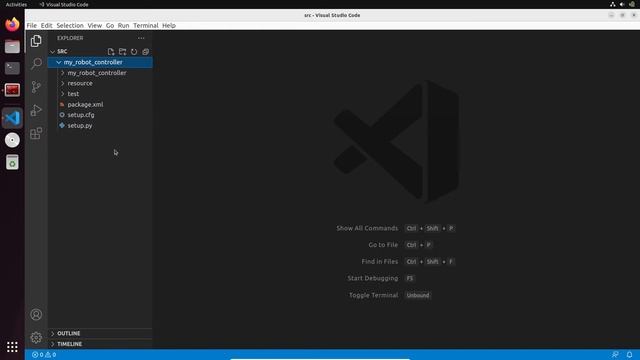Open Explorer views and more actions menu

141,38
